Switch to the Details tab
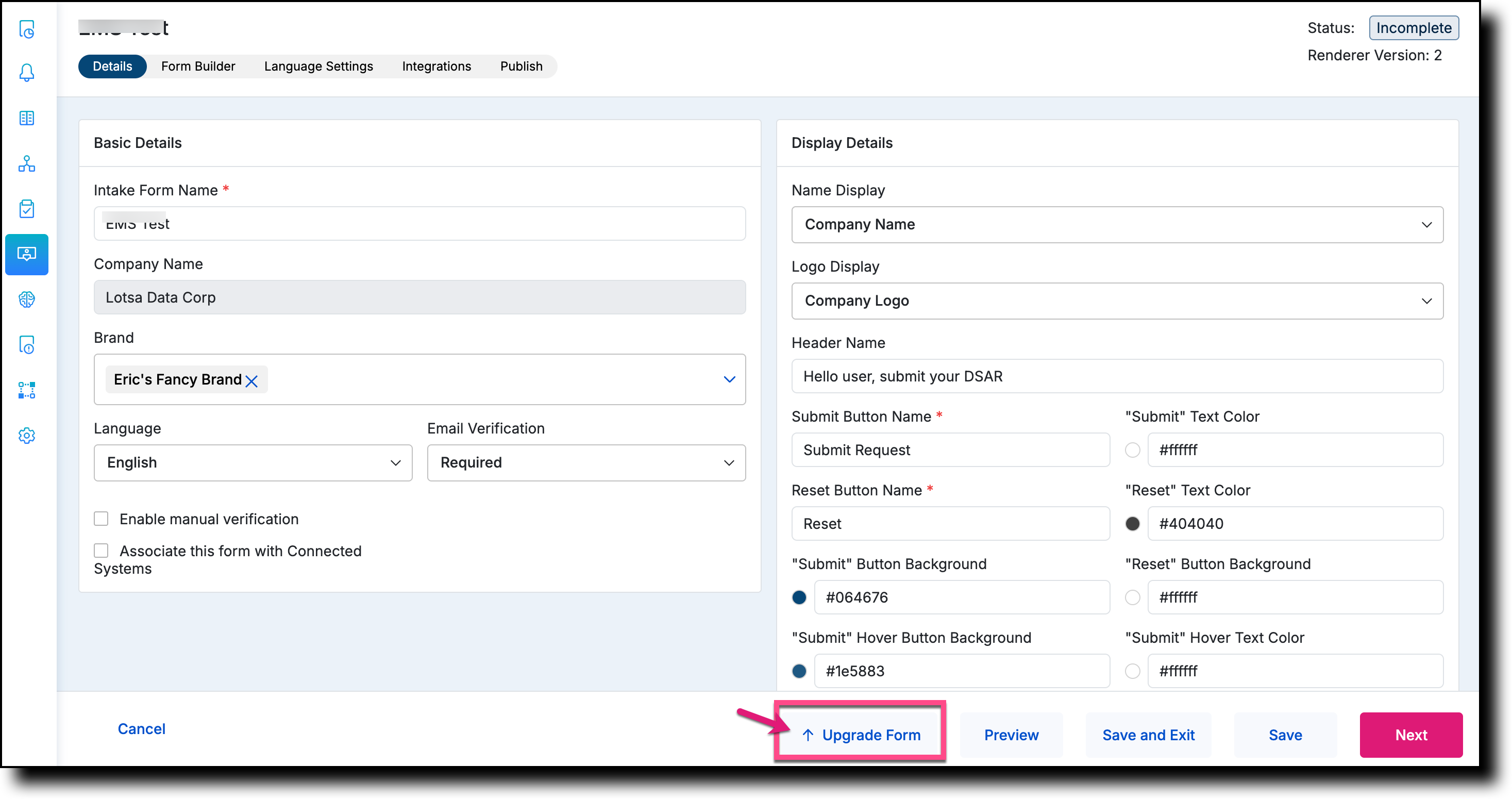 click(112, 66)
